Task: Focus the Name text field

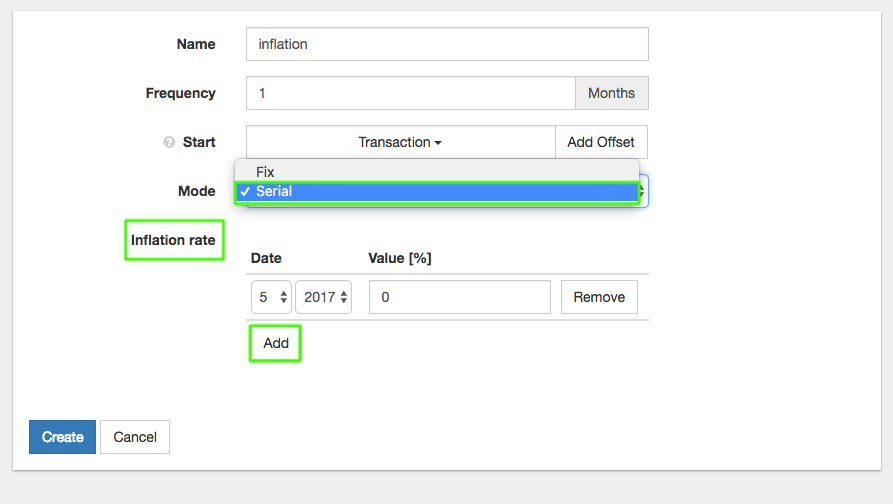Action: tap(447, 44)
